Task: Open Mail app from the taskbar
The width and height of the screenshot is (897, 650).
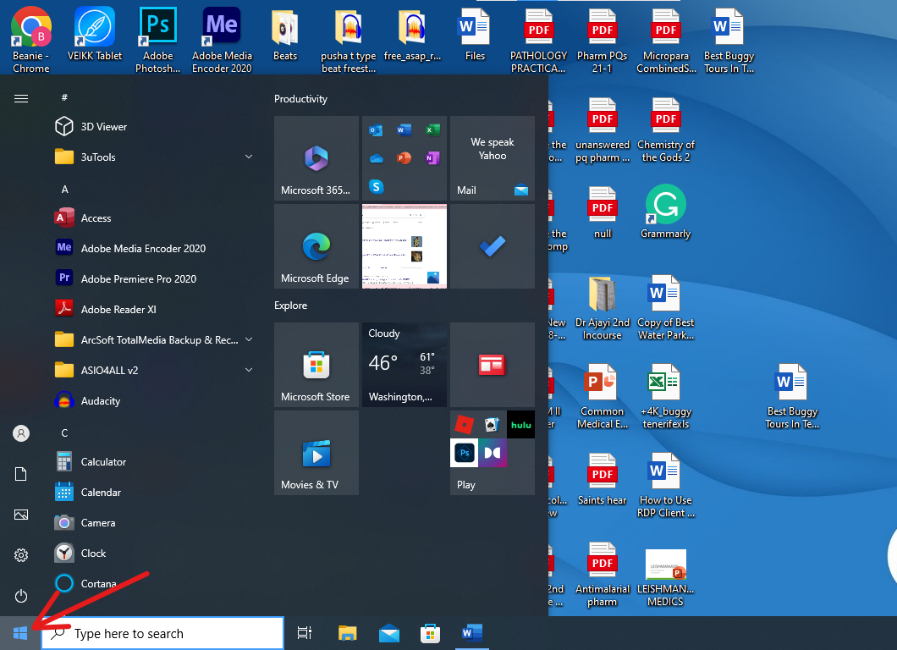Action: (x=389, y=633)
